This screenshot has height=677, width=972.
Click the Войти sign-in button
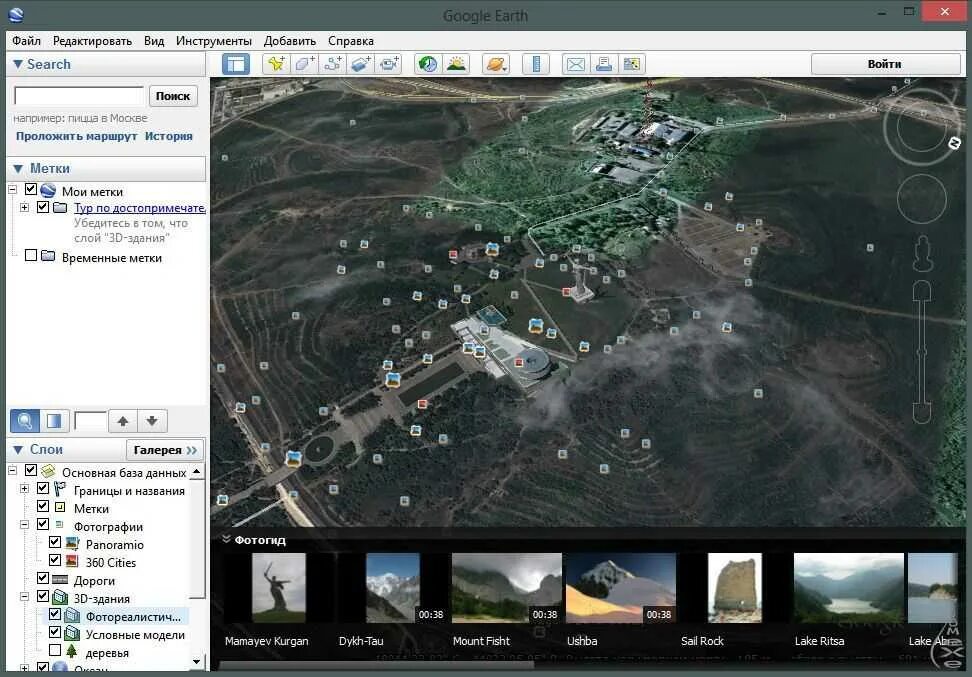885,64
